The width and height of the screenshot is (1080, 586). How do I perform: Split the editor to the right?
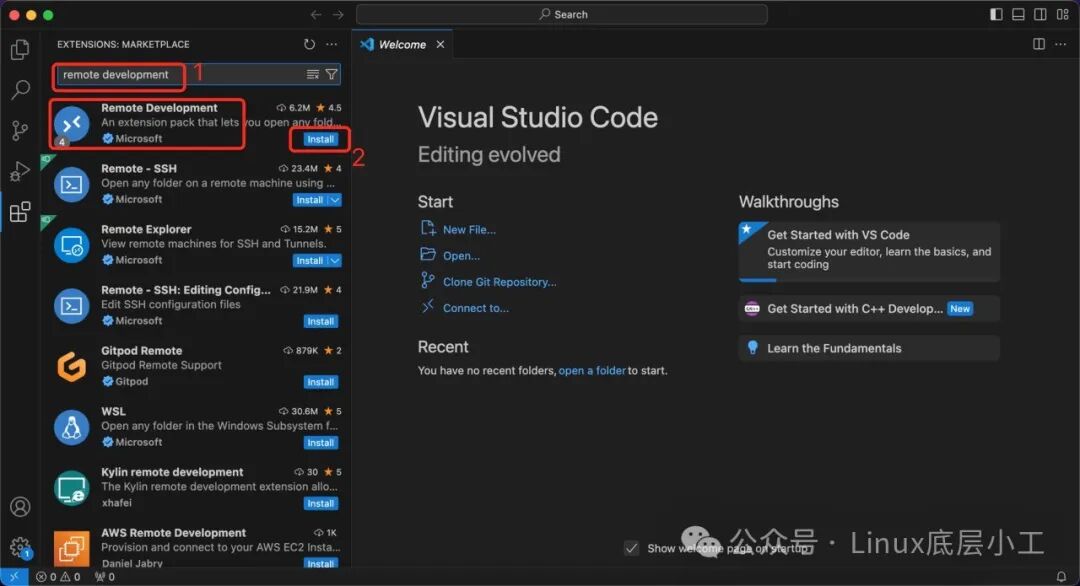pos(1039,44)
